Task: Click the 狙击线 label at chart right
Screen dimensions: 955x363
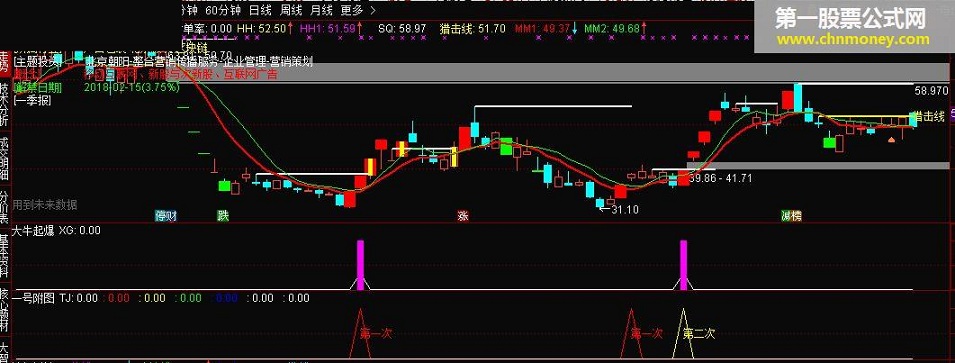Action: pos(930,116)
